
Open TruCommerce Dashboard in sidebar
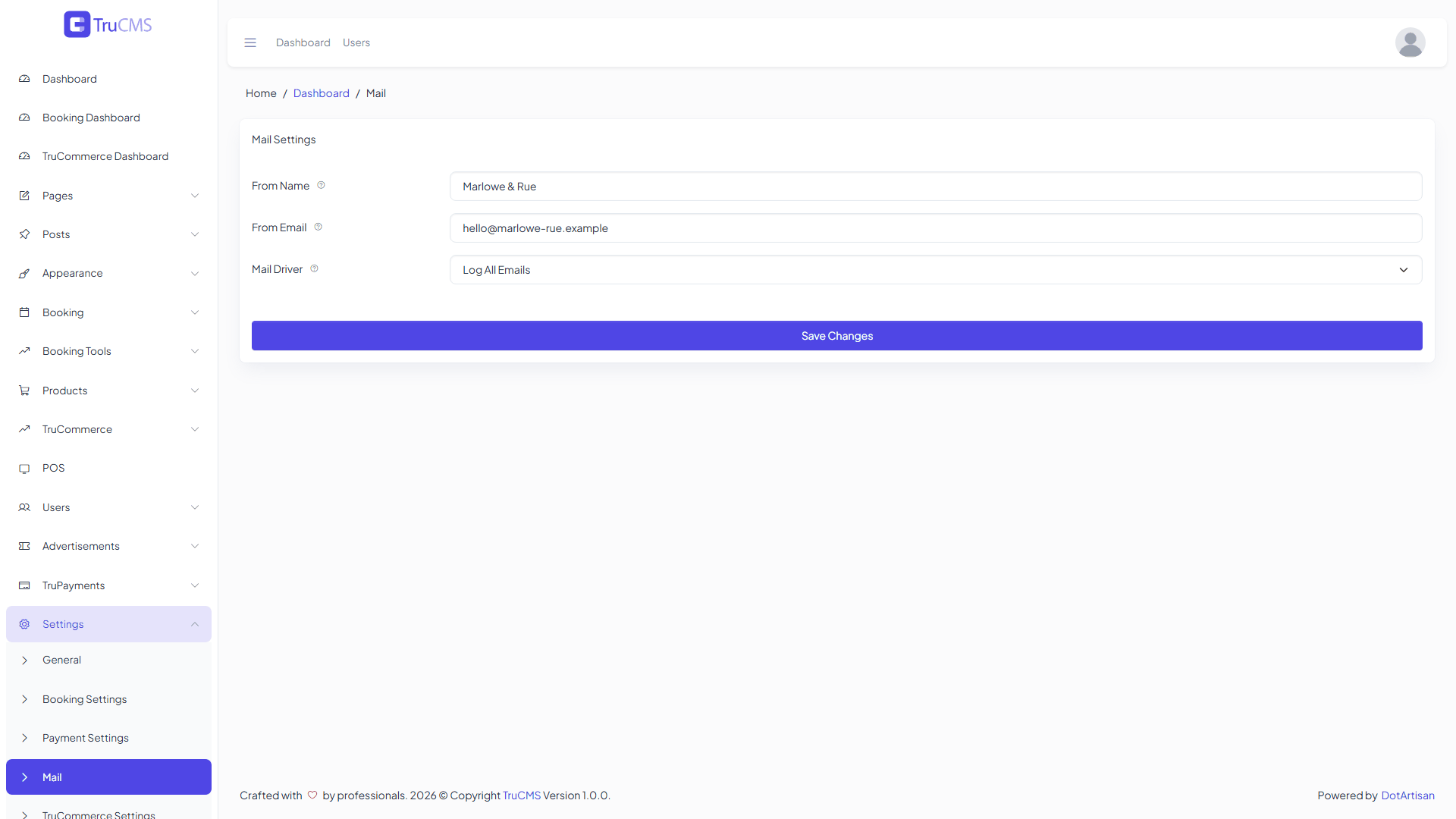tap(108, 156)
